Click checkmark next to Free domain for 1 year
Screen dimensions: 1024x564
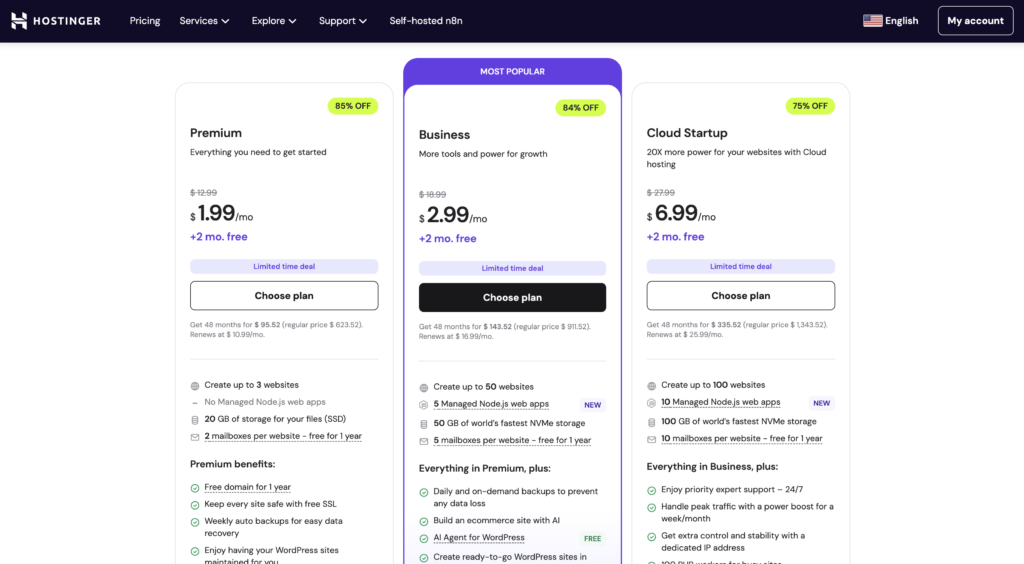[x=195, y=488]
